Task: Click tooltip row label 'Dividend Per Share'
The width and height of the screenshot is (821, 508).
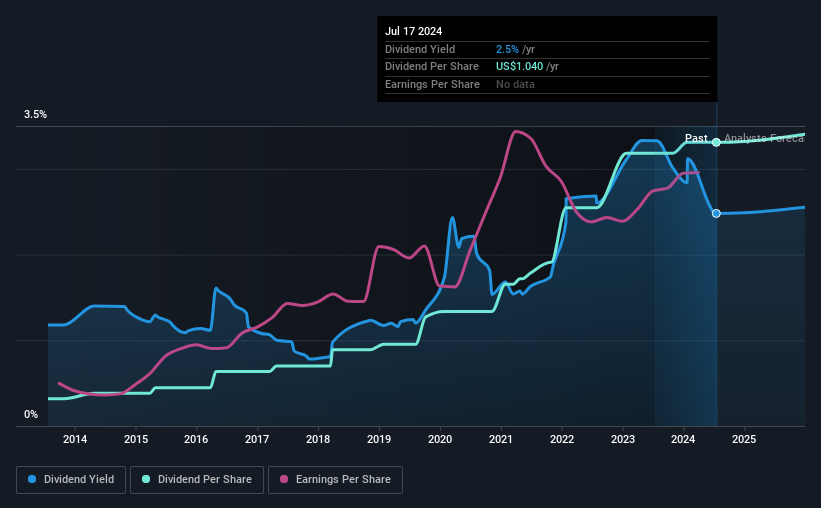Action: [432, 67]
